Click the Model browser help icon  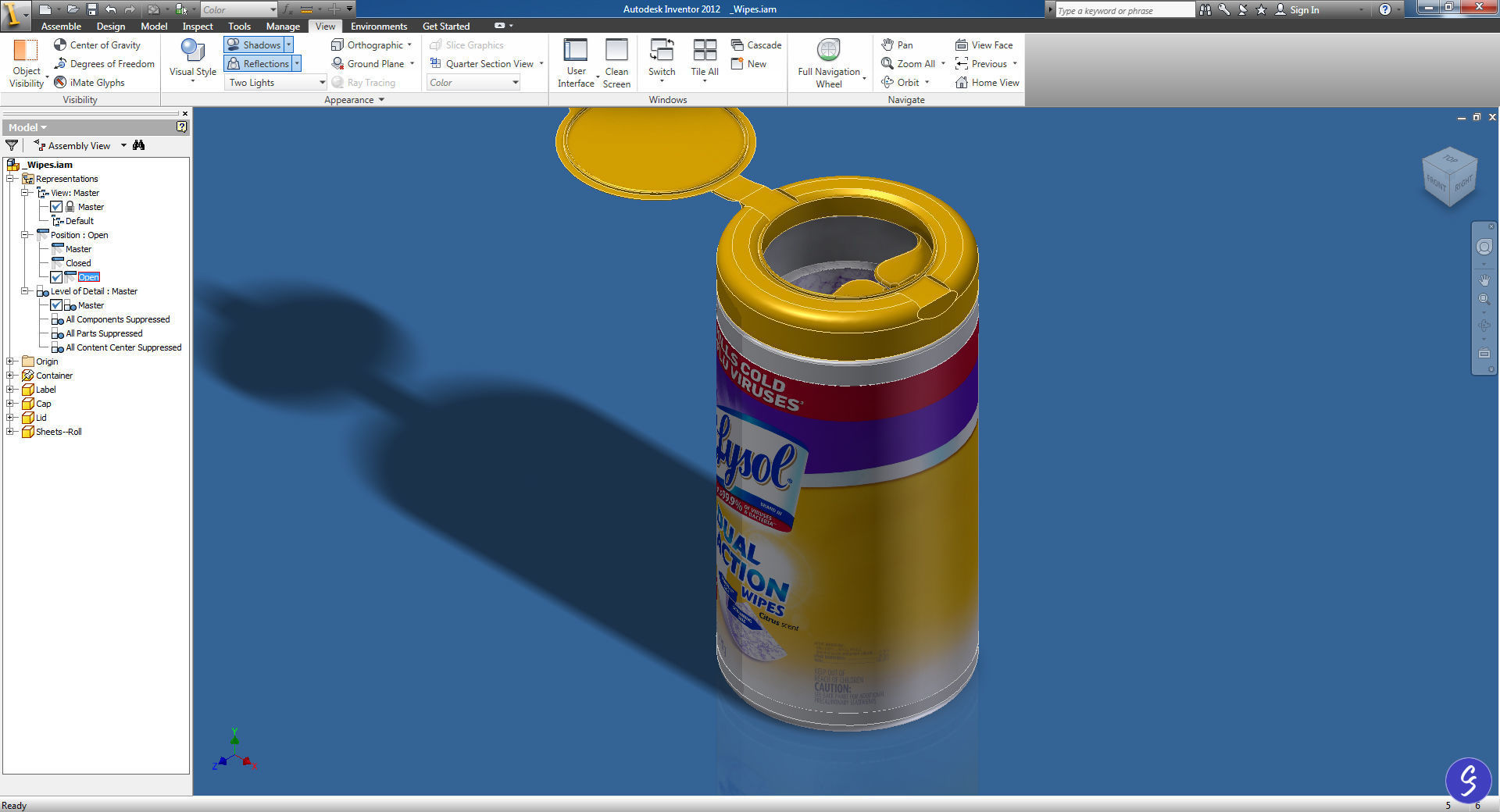(x=182, y=126)
